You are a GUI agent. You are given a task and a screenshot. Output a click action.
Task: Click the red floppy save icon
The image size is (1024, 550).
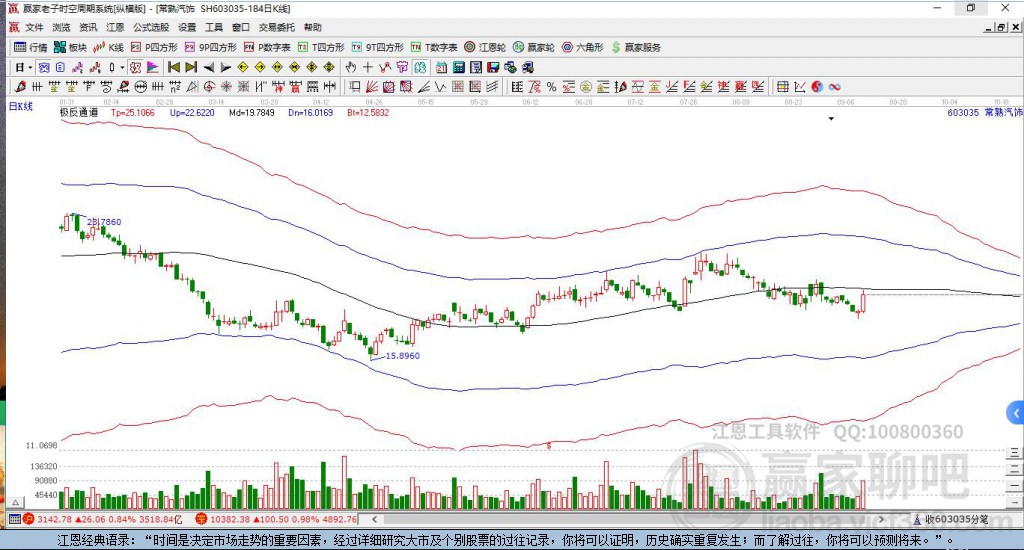493,67
